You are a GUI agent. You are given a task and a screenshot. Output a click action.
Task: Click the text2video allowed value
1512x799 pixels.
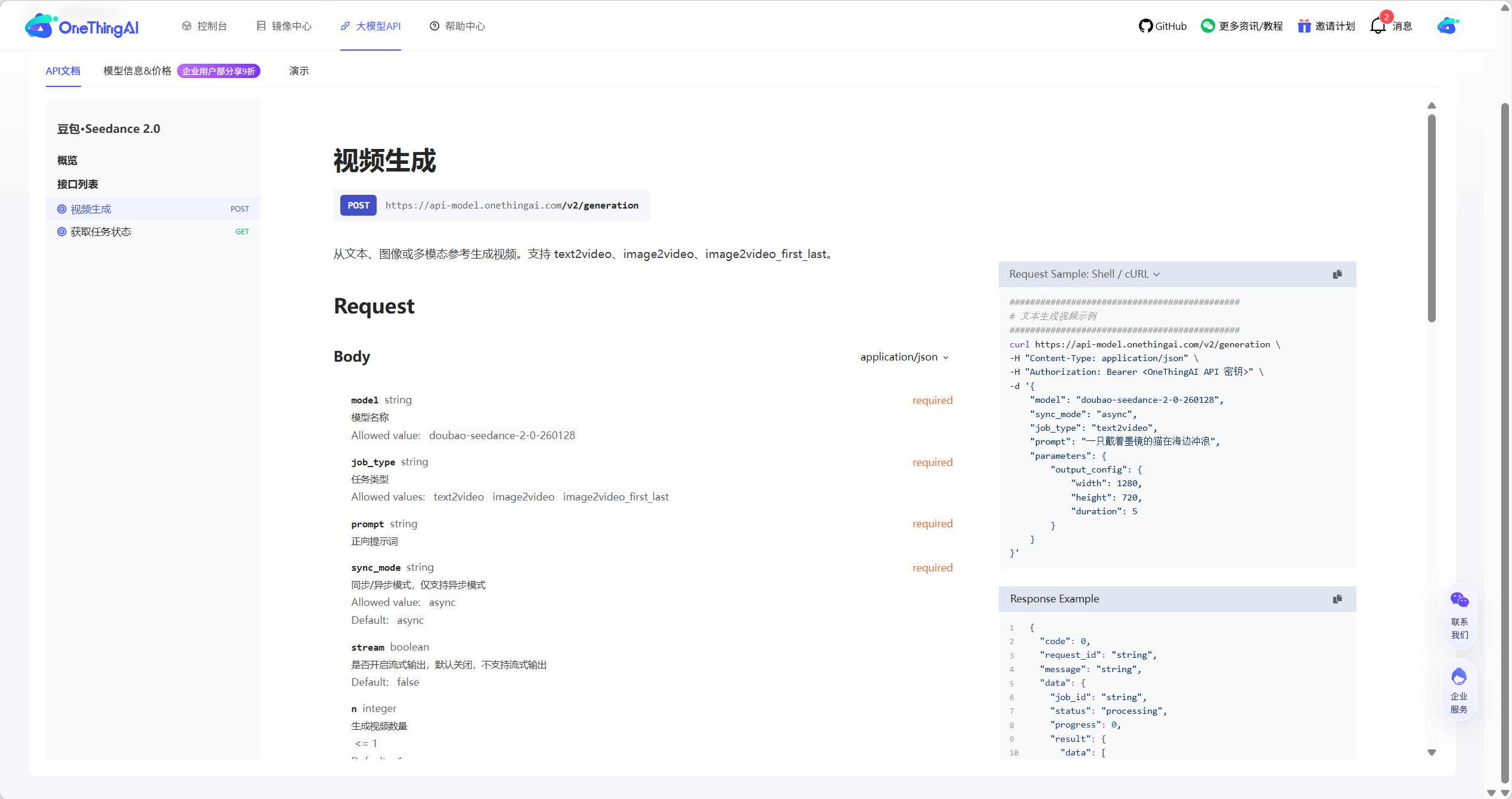pos(458,497)
